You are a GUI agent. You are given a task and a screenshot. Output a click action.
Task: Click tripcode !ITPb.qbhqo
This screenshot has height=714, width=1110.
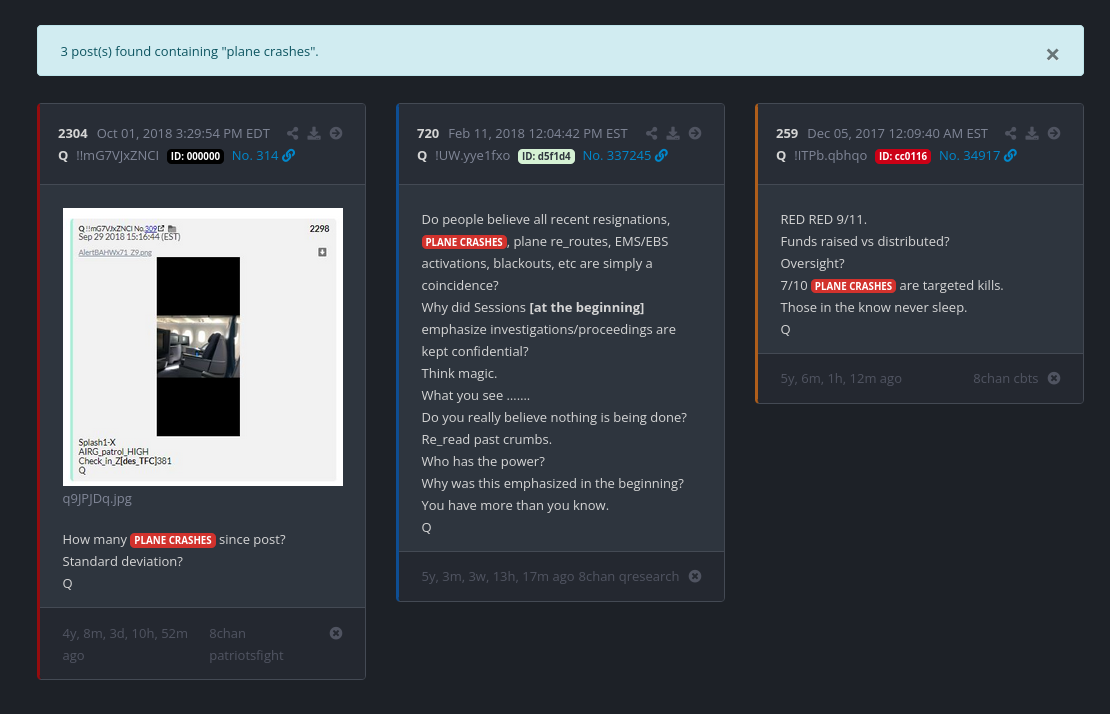coord(830,156)
